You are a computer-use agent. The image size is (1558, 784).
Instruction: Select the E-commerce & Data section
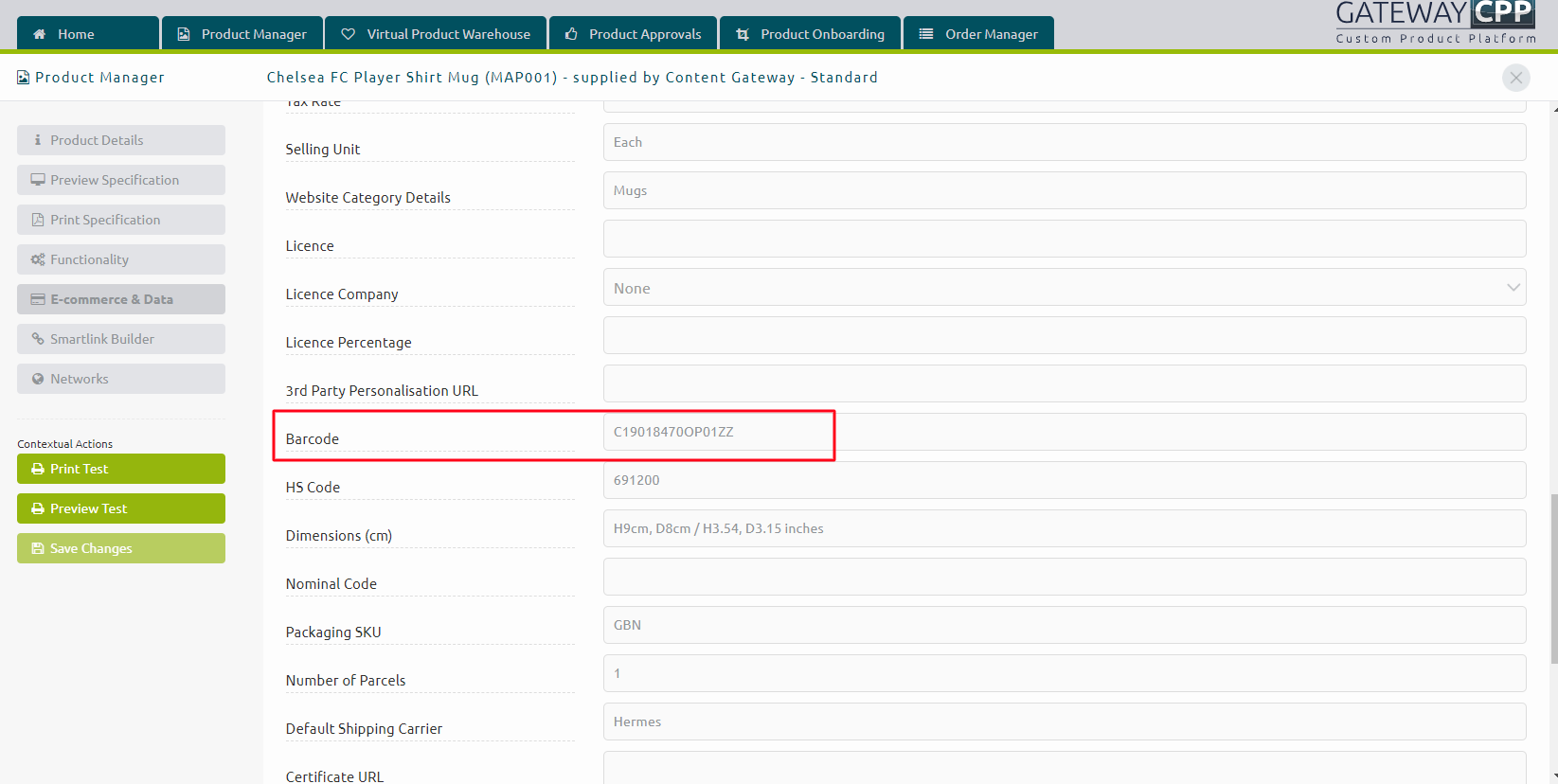pos(121,299)
